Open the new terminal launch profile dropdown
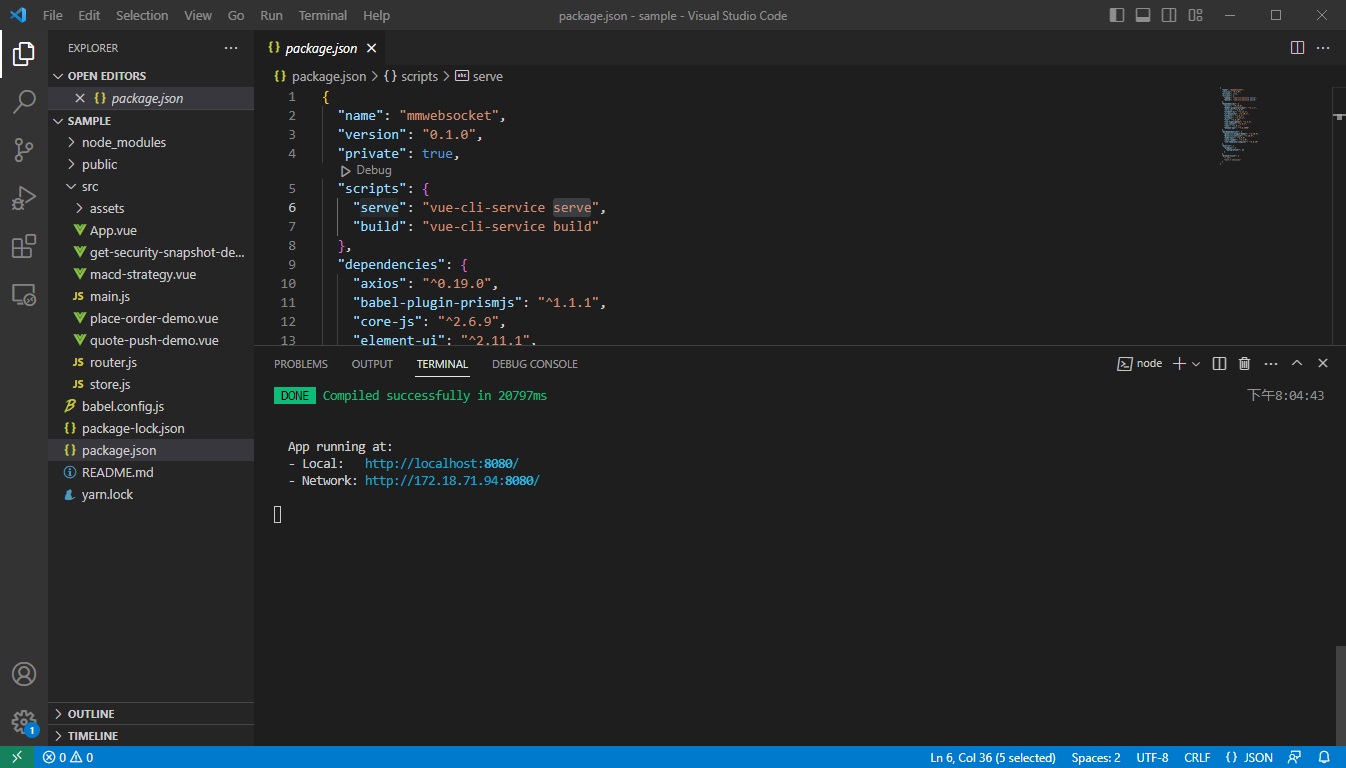Image resolution: width=1346 pixels, height=768 pixels. [x=1196, y=364]
